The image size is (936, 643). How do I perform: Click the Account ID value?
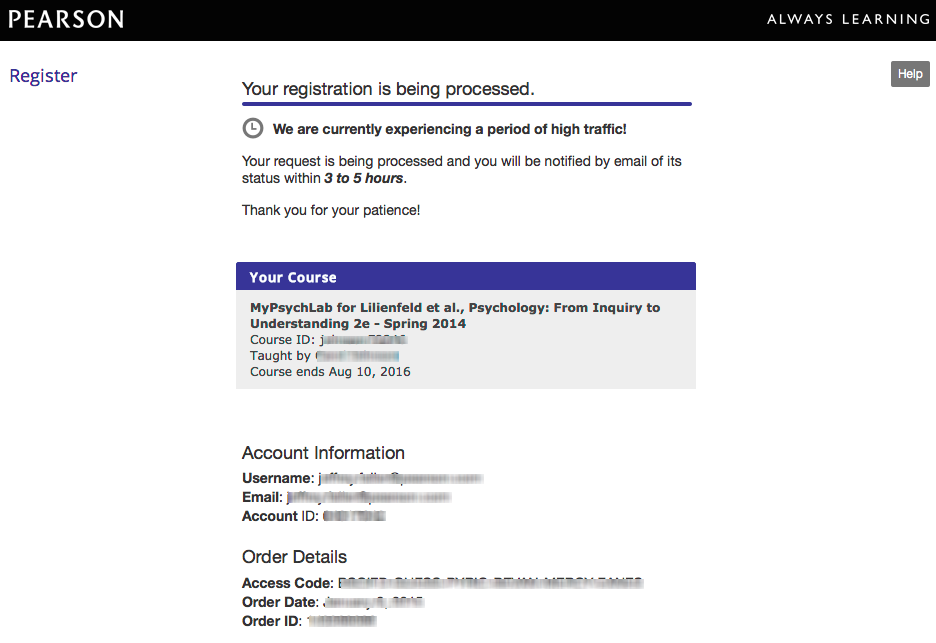click(354, 516)
